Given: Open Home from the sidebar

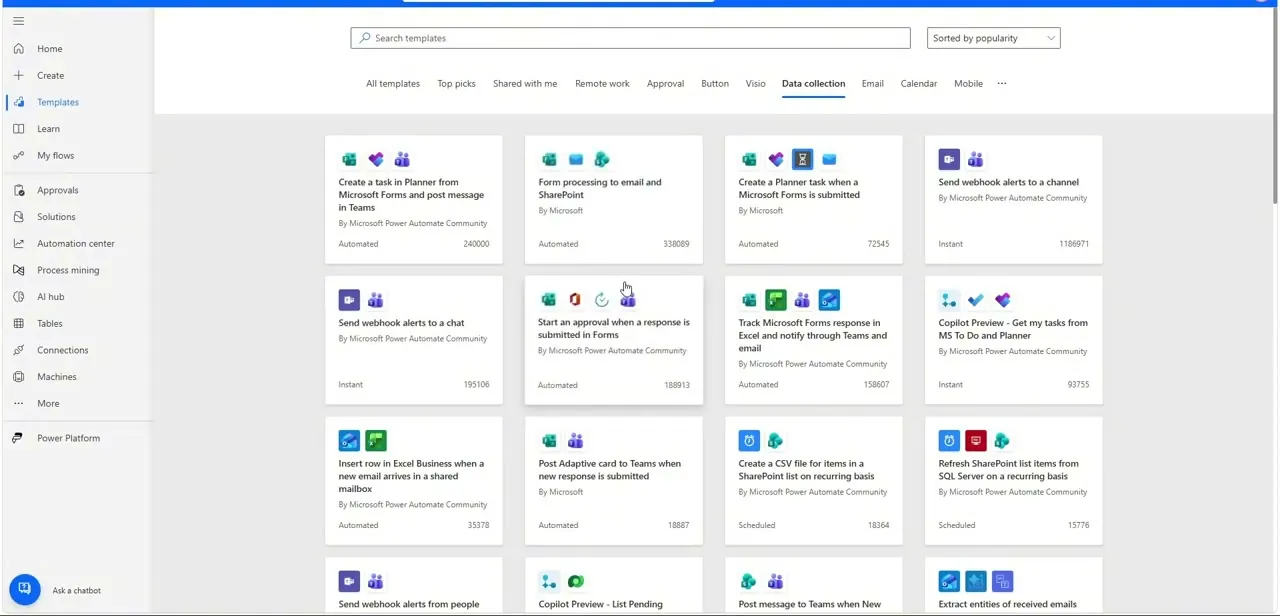Looking at the screenshot, I should (49, 48).
